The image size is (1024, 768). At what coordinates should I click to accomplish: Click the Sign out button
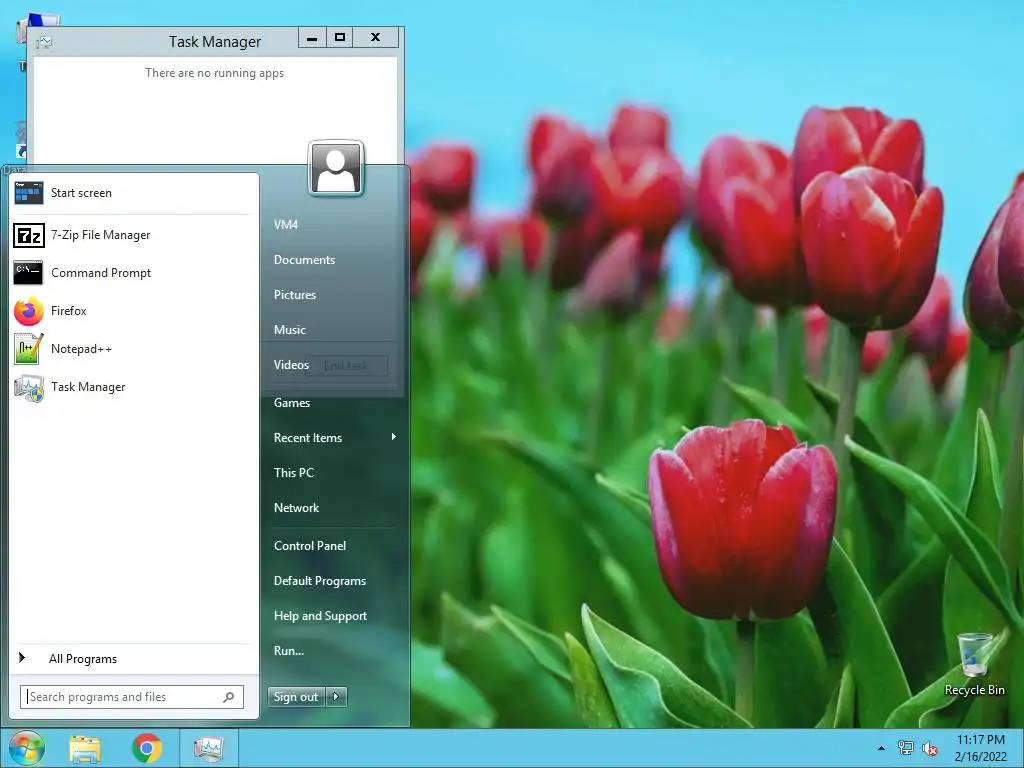coord(296,697)
